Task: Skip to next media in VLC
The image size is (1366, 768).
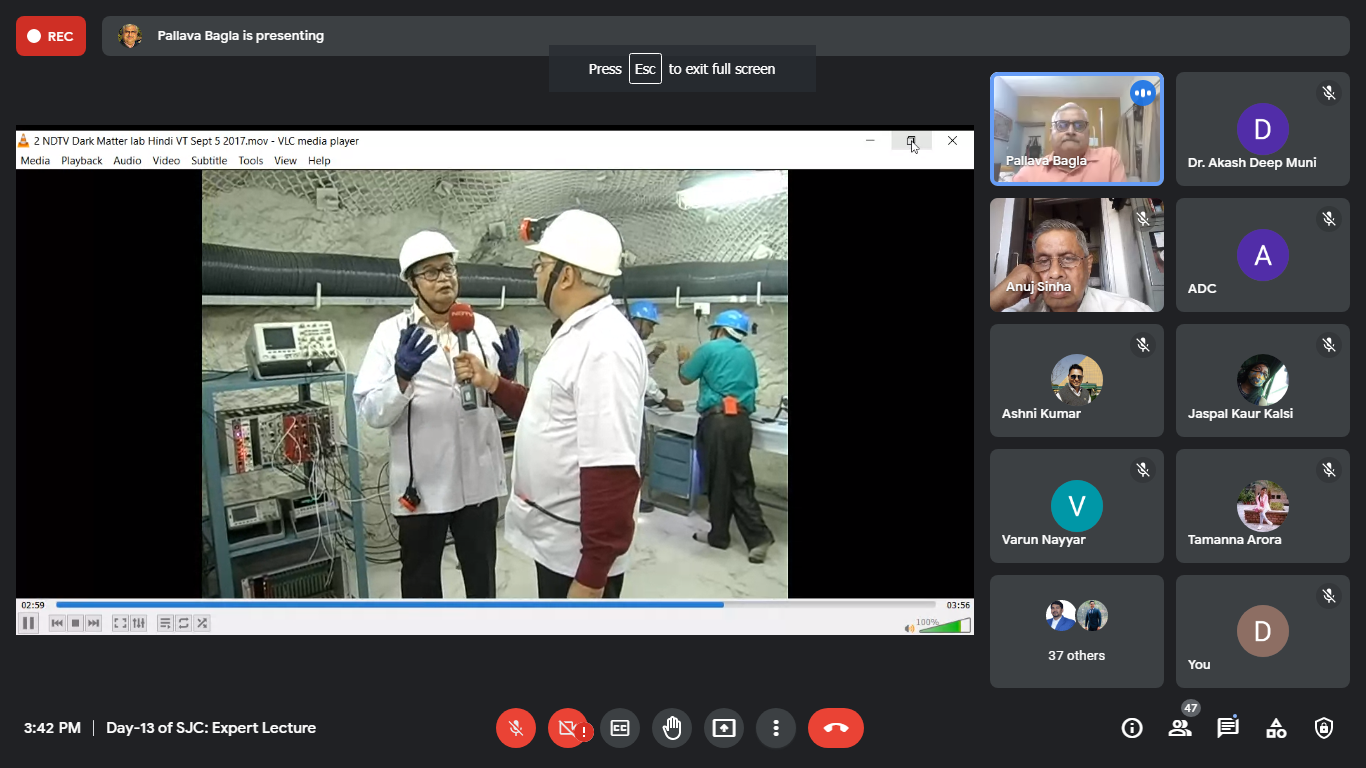Action: click(93, 623)
